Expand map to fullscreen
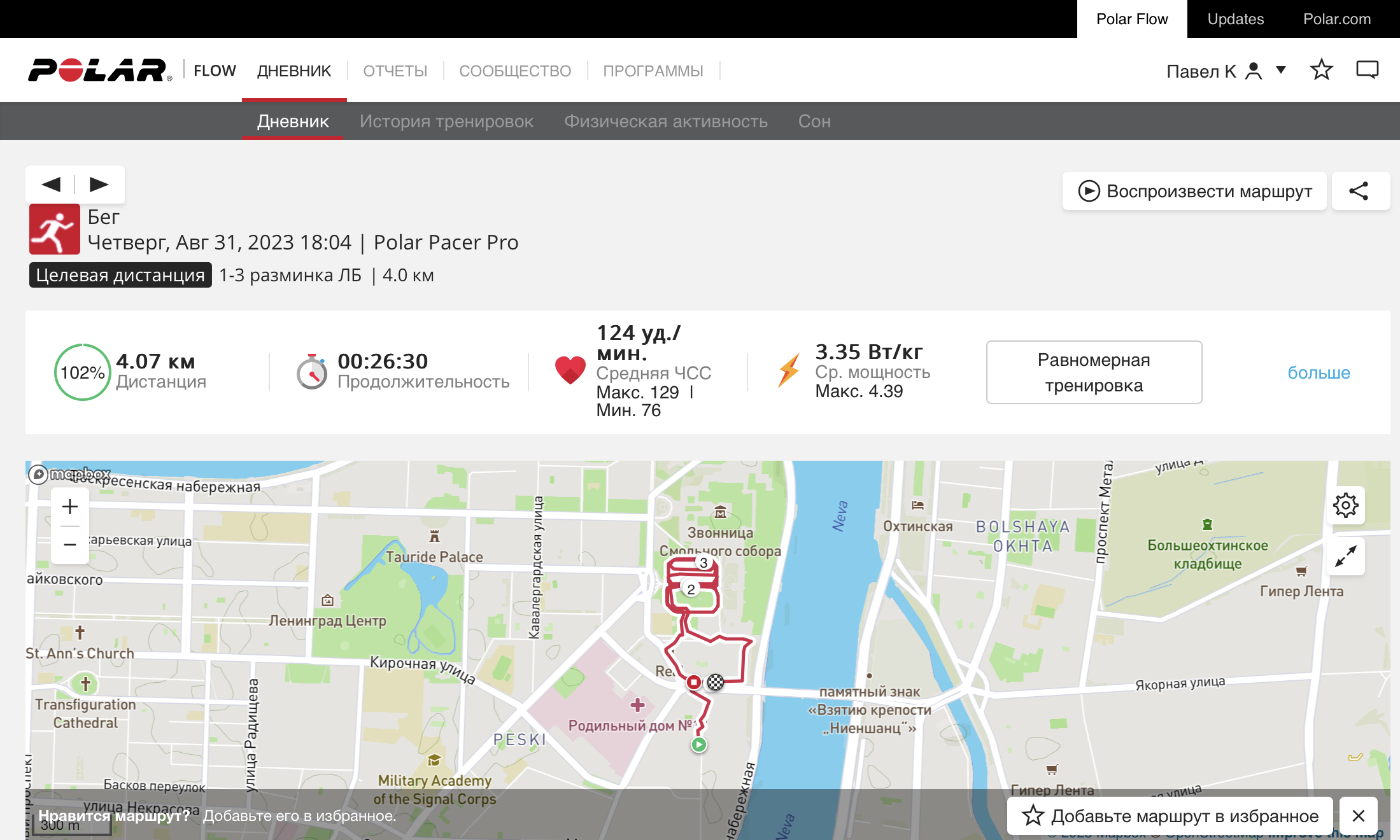This screenshot has width=1400, height=840. [x=1346, y=556]
